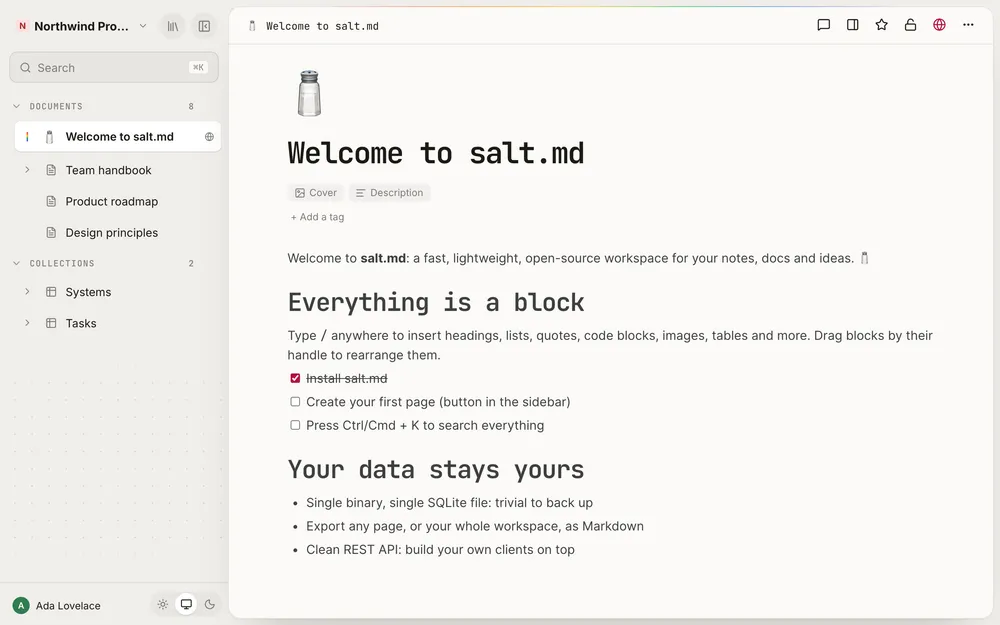Click the Team handbook document icon

tap(51, 170)
